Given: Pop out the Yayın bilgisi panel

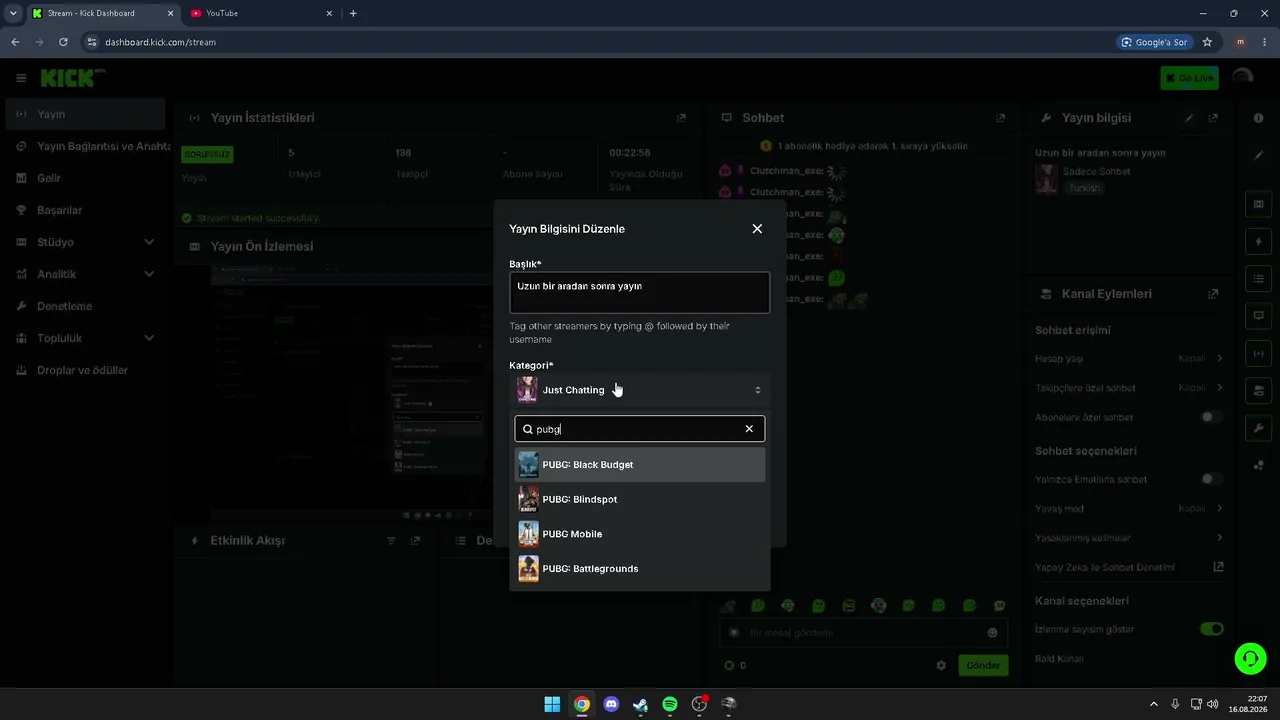Looking at the screenshot, I should (x=1213, y=118).
